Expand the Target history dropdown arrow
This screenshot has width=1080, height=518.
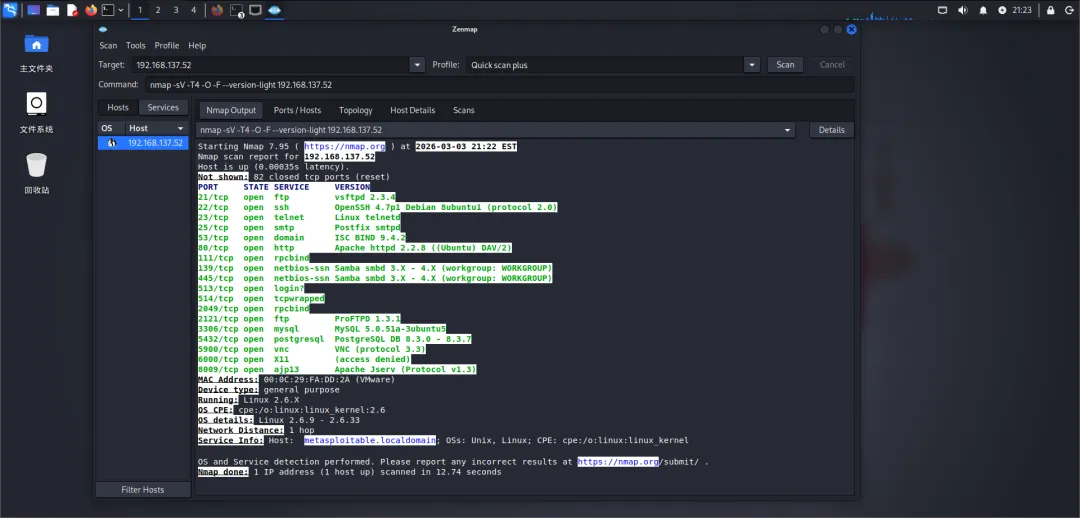point(417,65)
